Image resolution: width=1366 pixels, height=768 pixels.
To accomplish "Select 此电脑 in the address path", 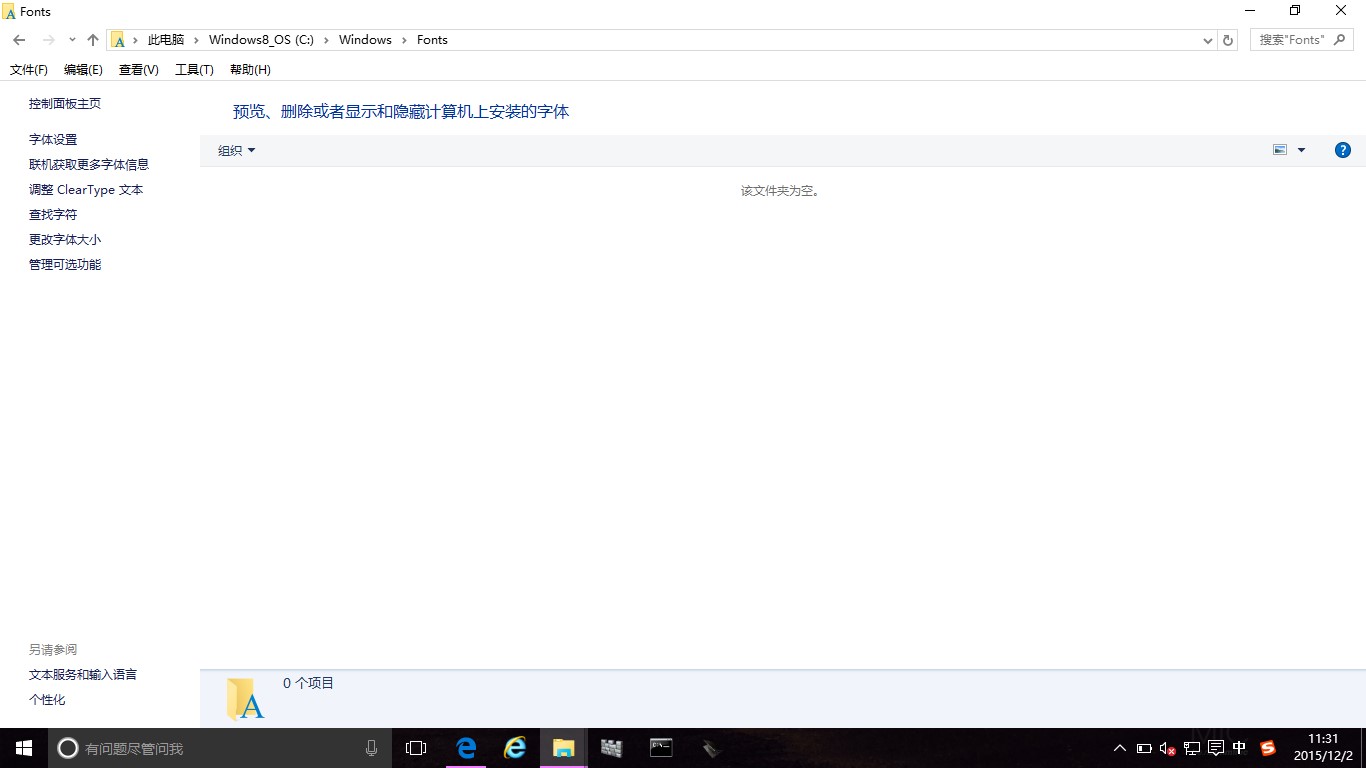I will [166, 40].
